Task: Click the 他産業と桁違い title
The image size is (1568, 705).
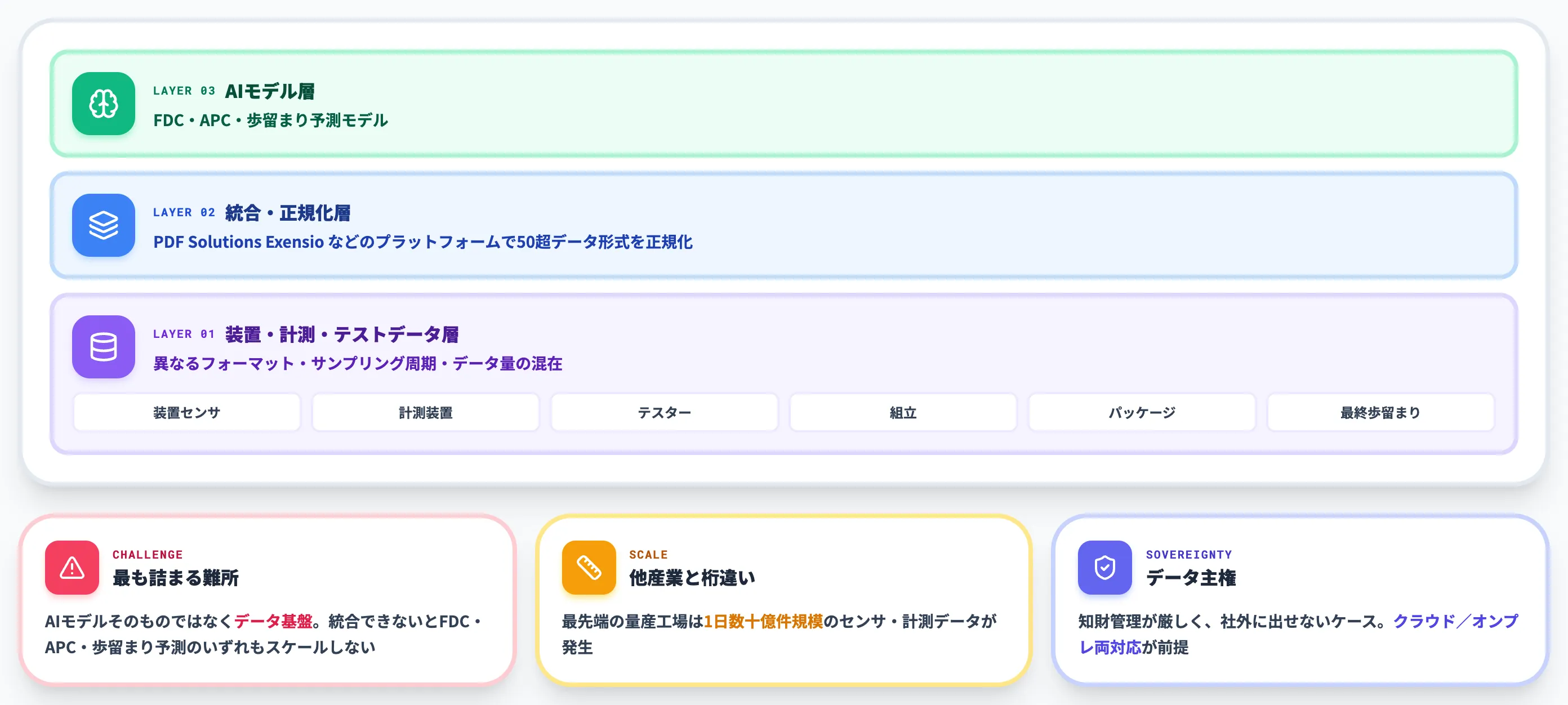Action: (x=692, y=578)
